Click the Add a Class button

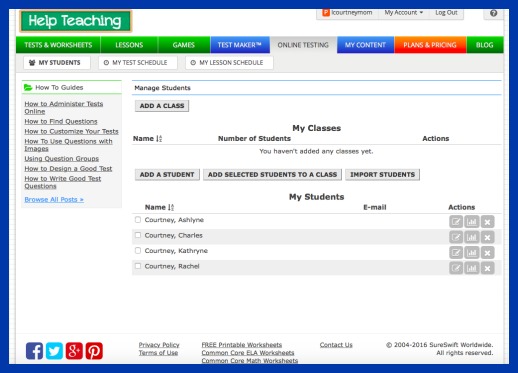coord(162,106)
